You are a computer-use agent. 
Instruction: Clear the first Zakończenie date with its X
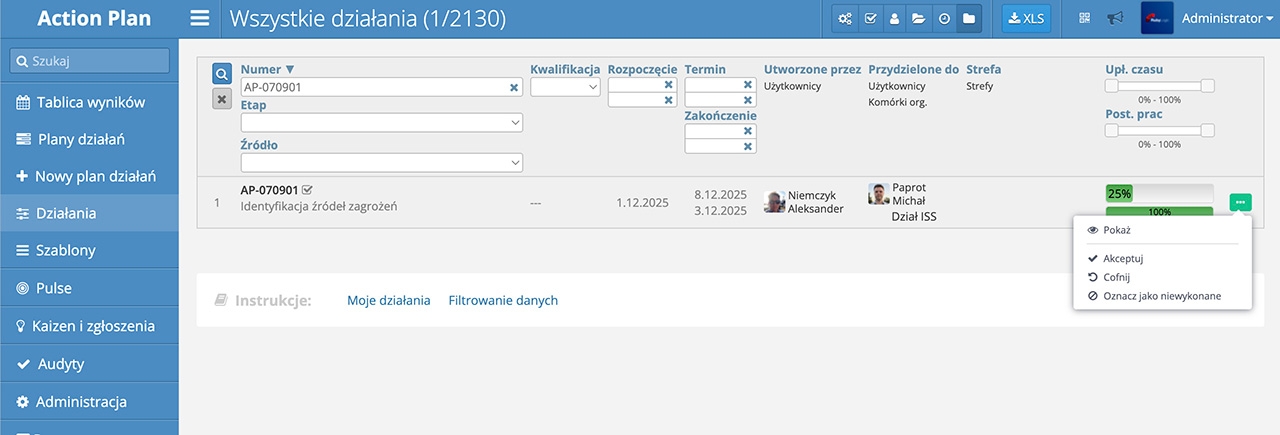(x=747, y=131)
